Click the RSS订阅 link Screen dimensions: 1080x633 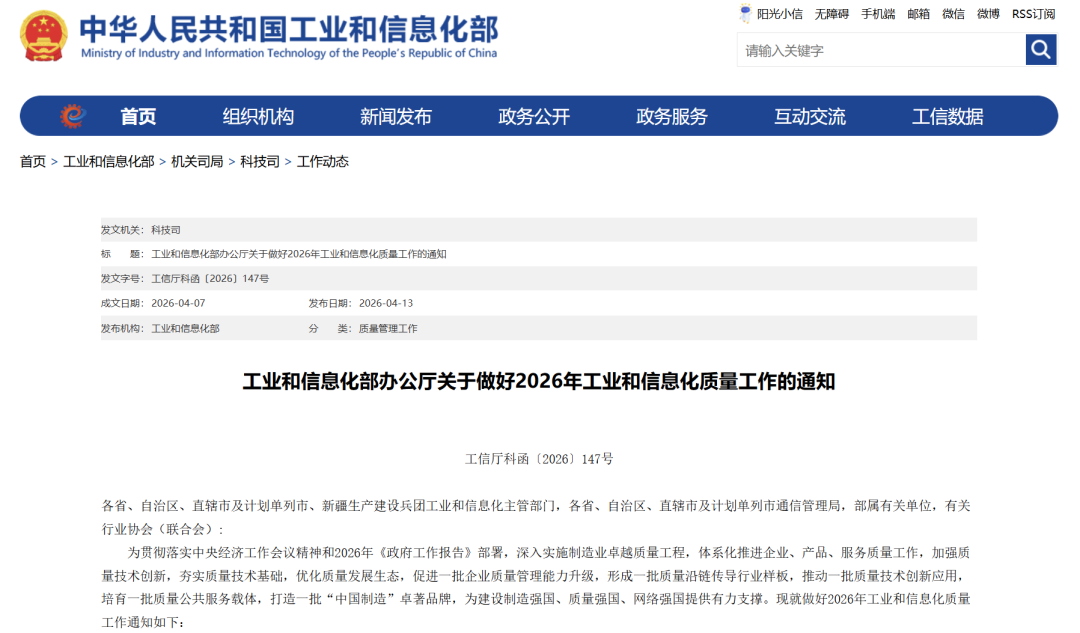1033,14
